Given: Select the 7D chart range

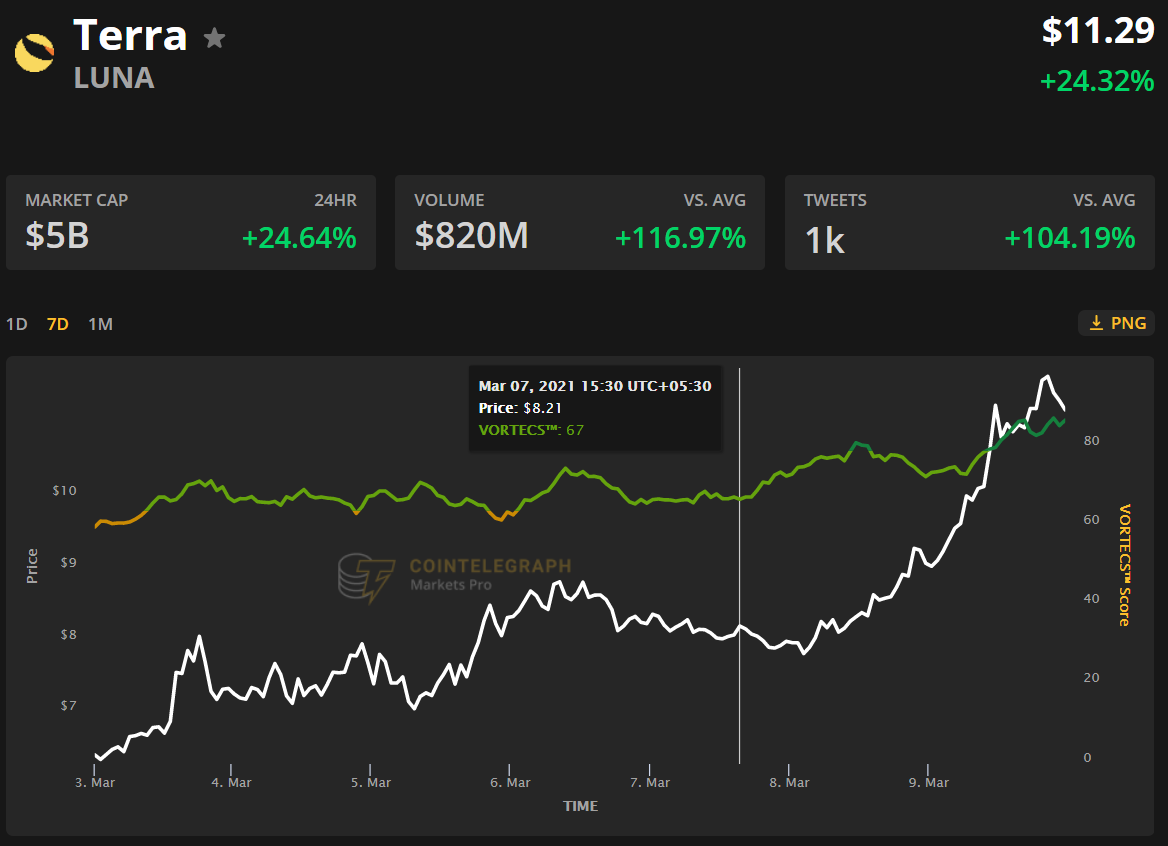Looking at the screenshot, I should [58, 324].
